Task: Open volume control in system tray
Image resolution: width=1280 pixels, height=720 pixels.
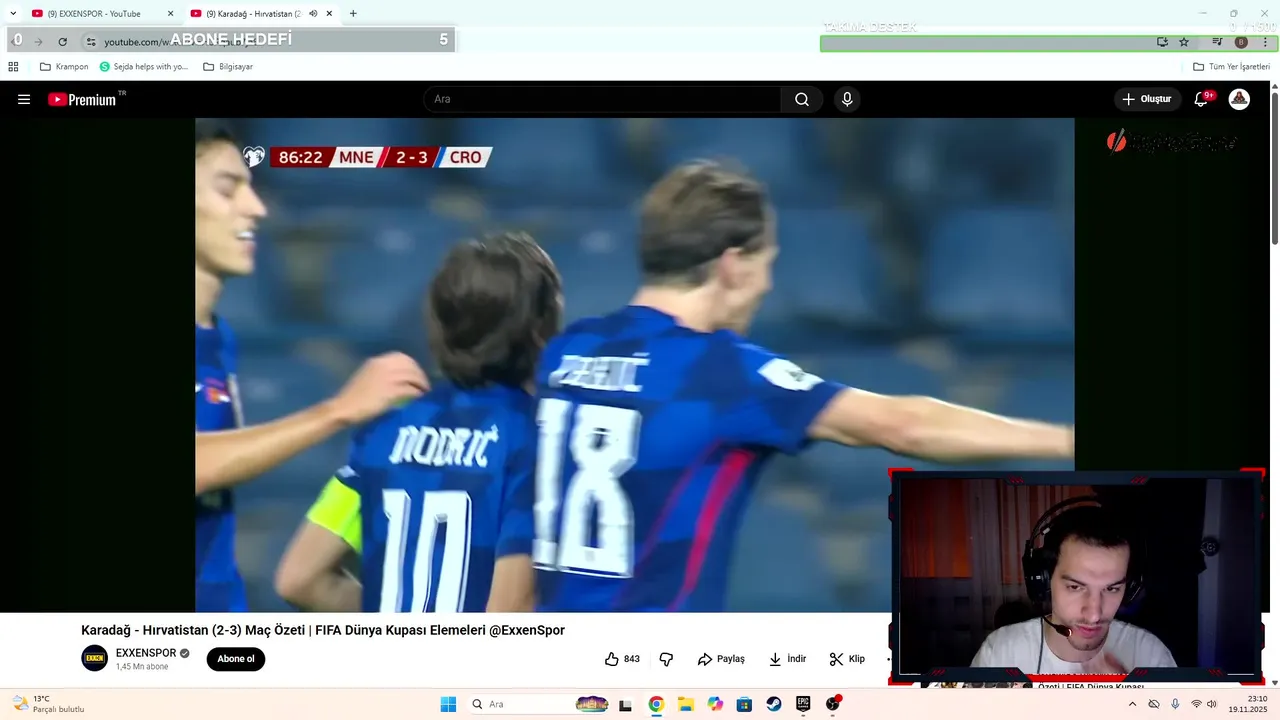Action: click(x=1212, y=704)
